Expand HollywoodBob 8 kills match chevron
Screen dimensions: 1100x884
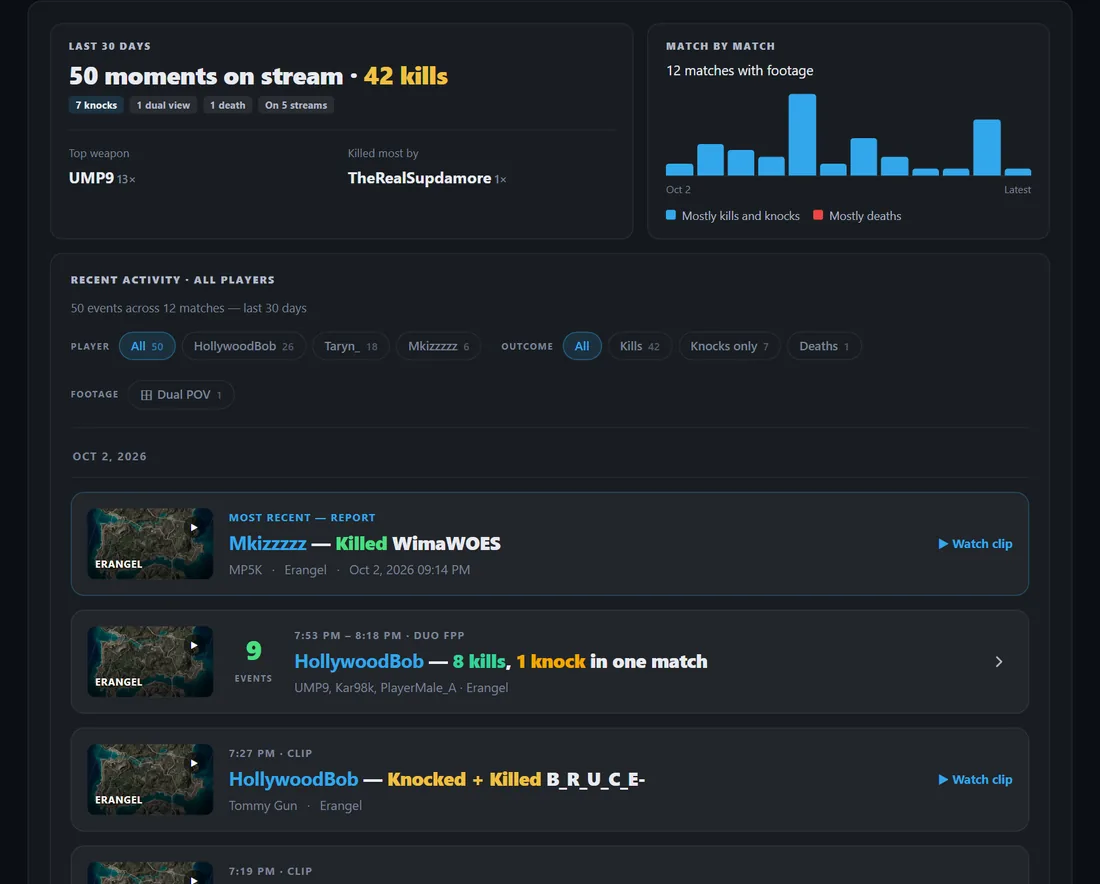click(x=998, y=662)
